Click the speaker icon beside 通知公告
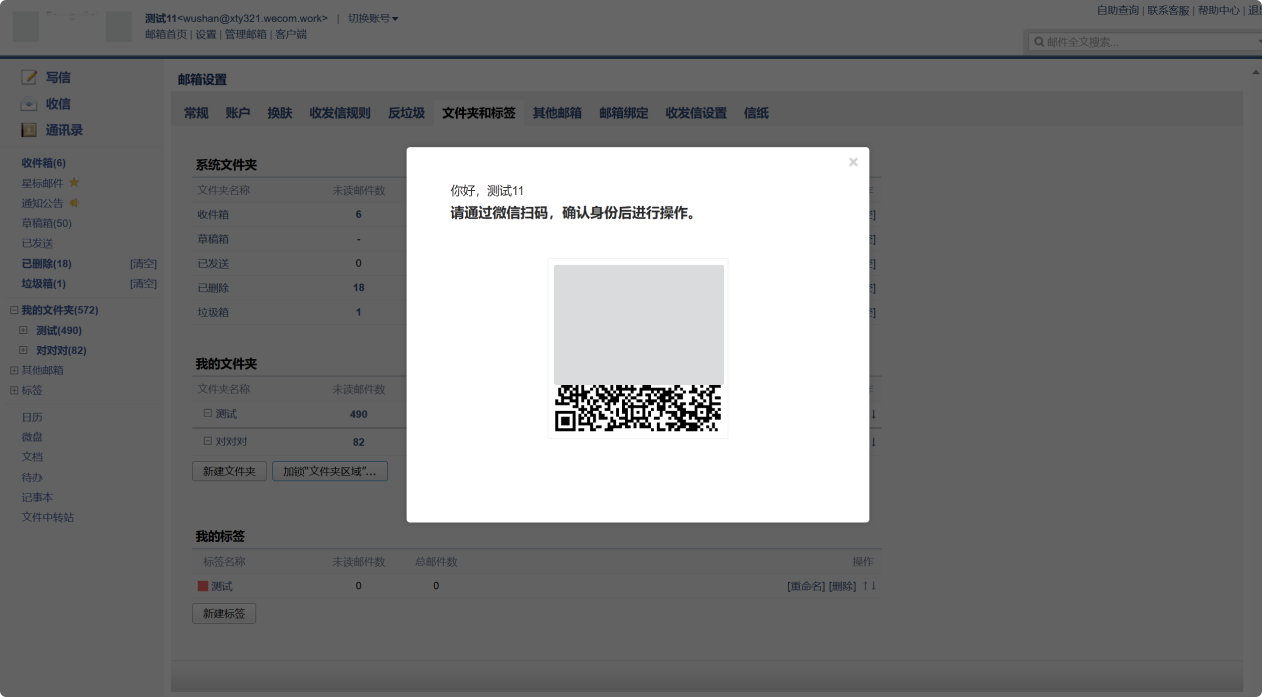The image size is (1262, 697). pos(74,203)
